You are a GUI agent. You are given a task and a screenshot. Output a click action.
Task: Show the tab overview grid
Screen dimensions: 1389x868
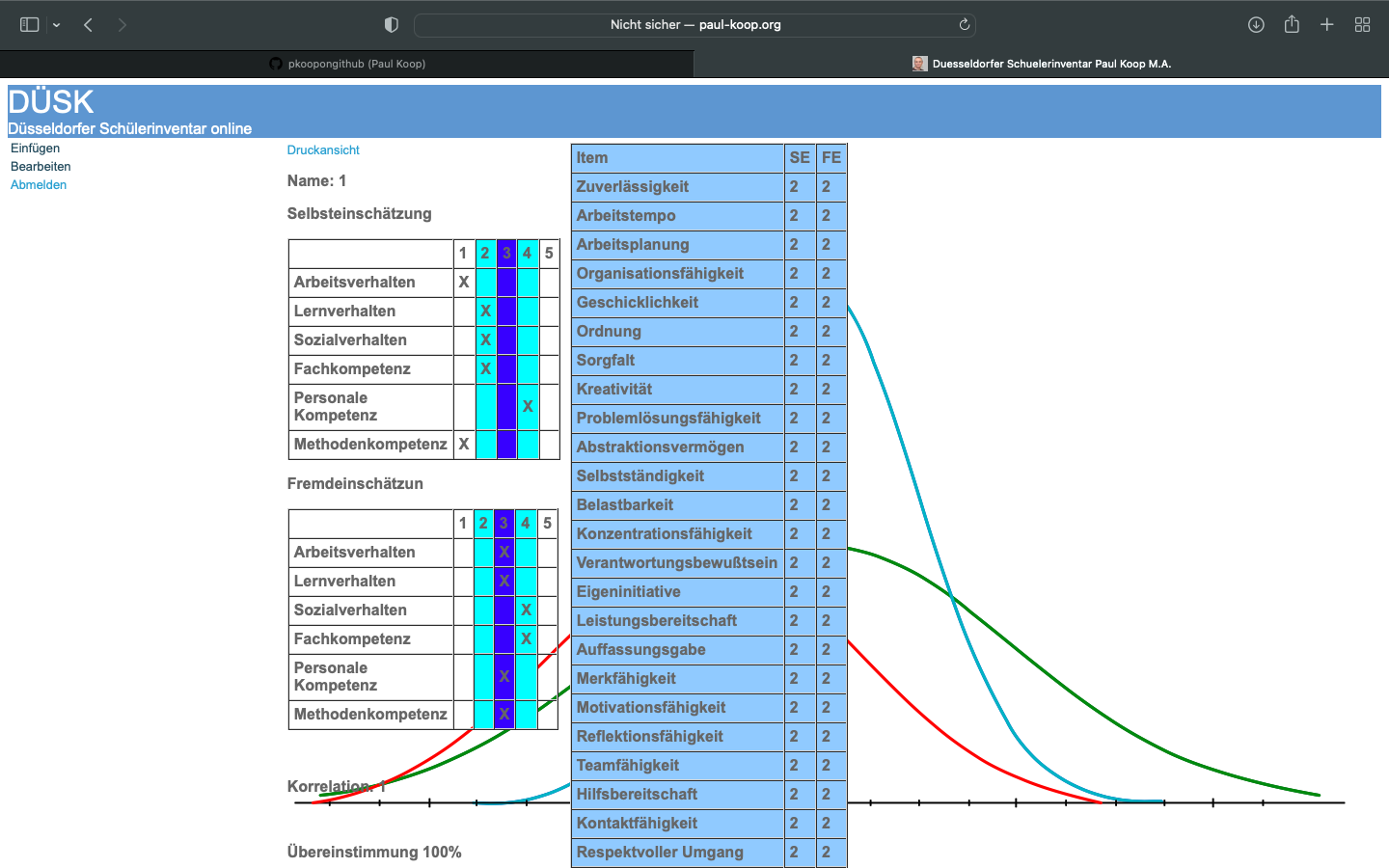[1362, 25]
